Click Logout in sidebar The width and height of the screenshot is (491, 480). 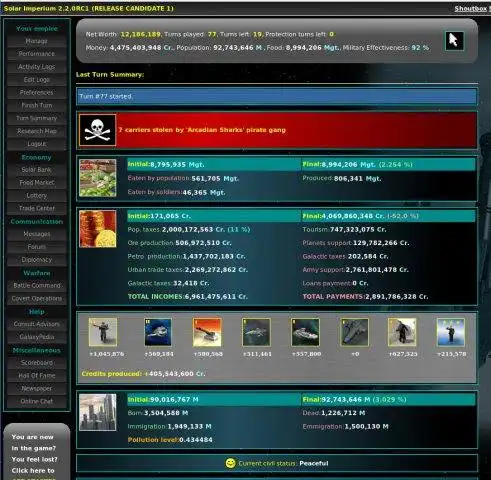(37, 144)
